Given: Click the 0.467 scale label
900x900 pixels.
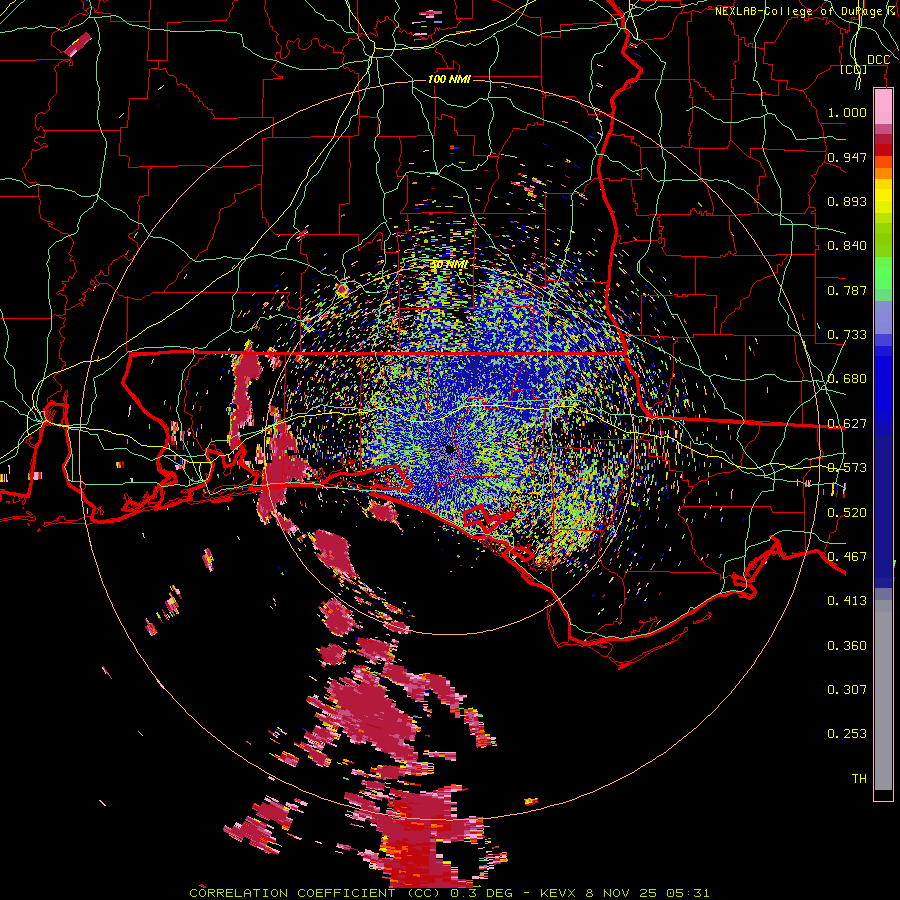Looking at the screenshot, I should tap(847, 557).
